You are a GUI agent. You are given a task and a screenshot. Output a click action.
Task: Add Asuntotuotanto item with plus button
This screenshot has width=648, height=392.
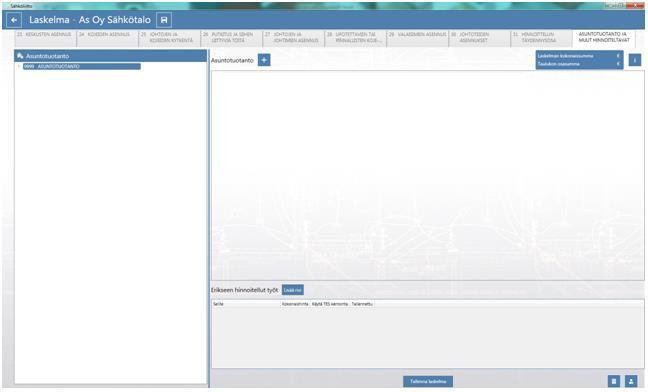click(264, 60)
